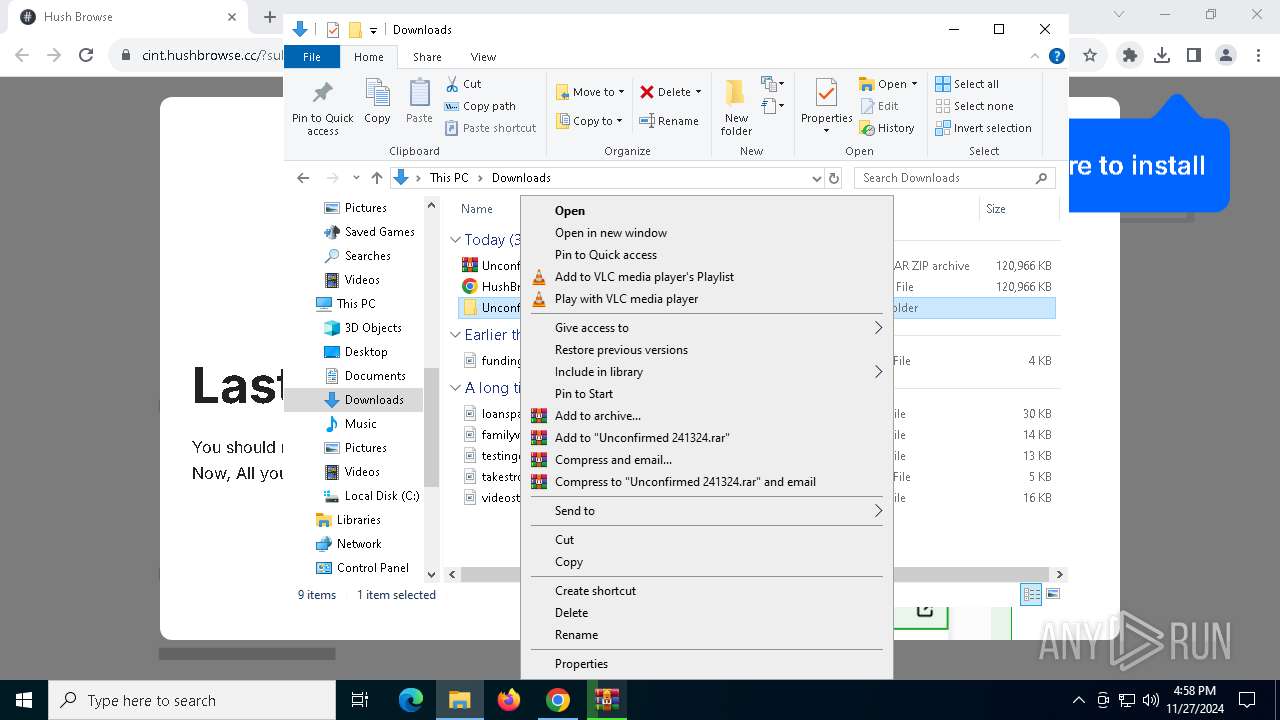
Task: Open the Move to dropdown
Action: click(590, 92)
